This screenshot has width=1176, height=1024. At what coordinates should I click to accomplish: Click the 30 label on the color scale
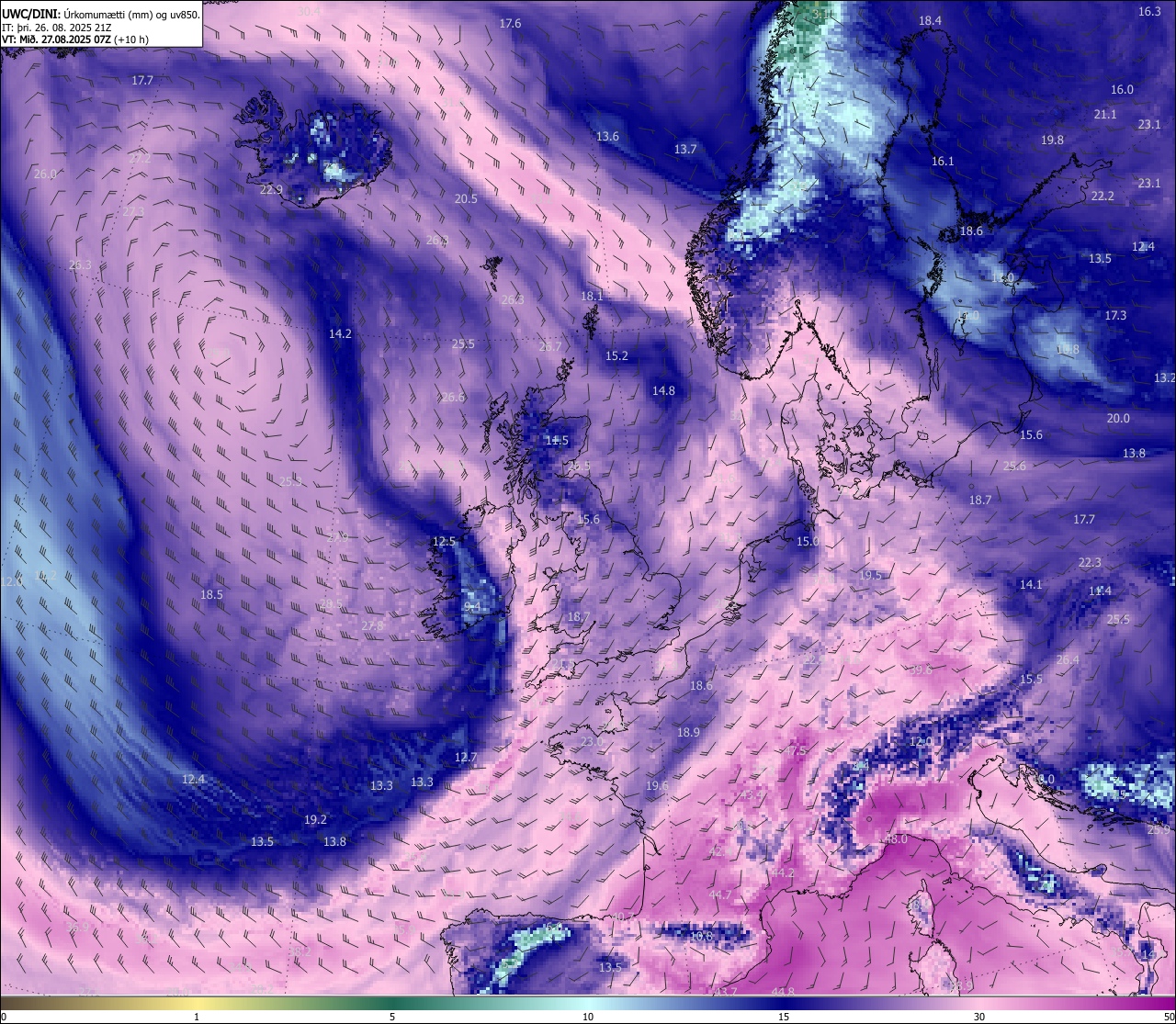click(x=979, y=1017)
